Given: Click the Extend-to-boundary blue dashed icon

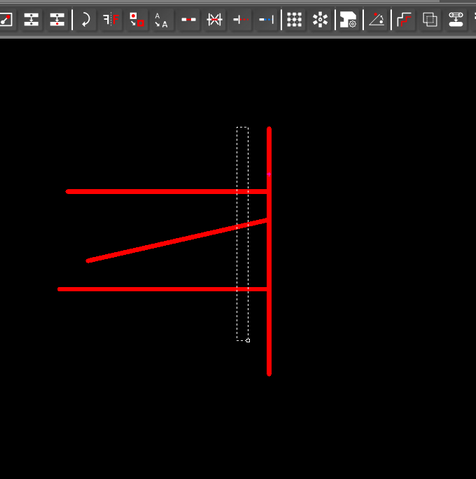Looking at the screenshot, I should (267, 20).
